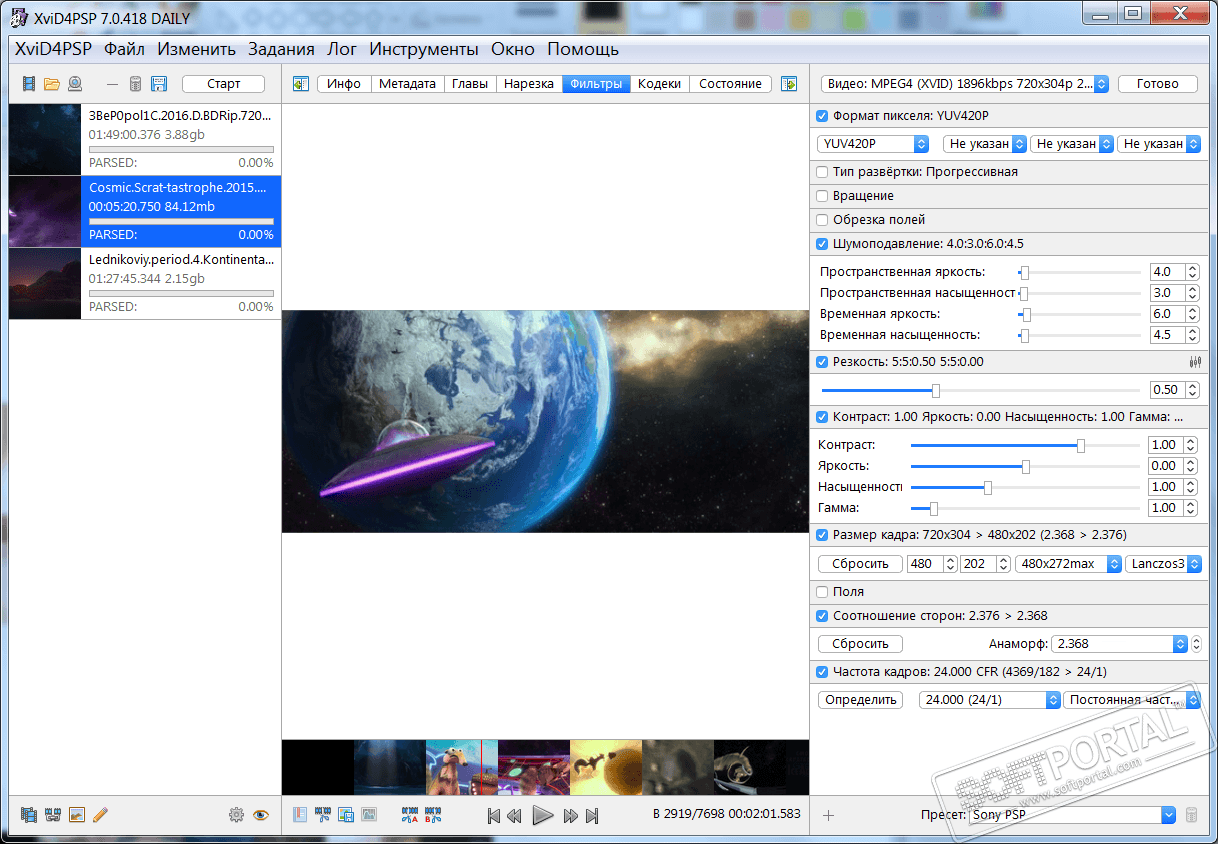This screenshot has height=844, width=1218.
Task: Click the save frame icon under preview
Action: tap(346, 815)
